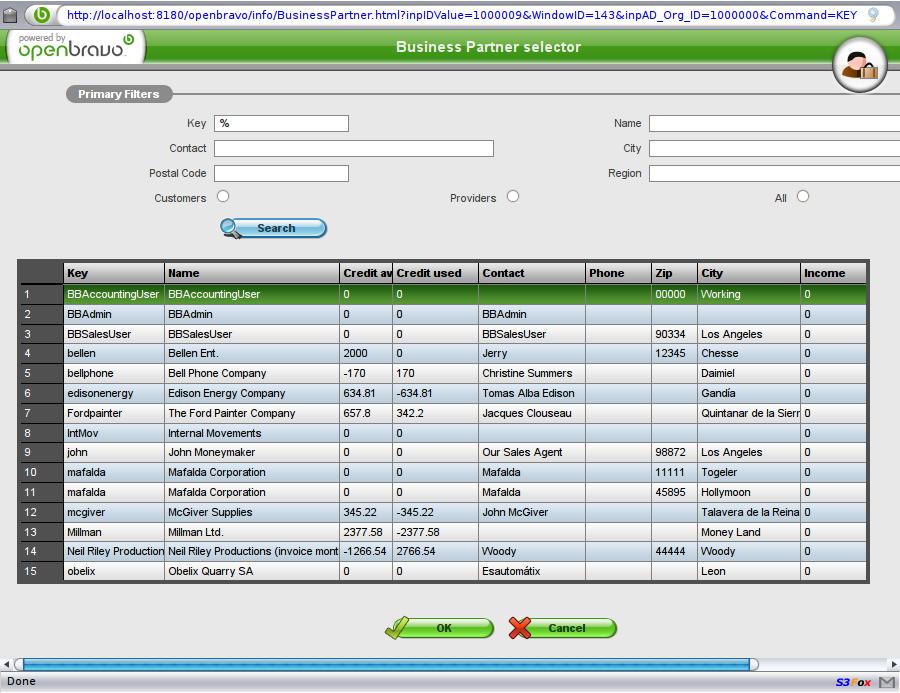Screen dimensions: 900x693
Task: Select the All radio button
Action: point(803,197)
